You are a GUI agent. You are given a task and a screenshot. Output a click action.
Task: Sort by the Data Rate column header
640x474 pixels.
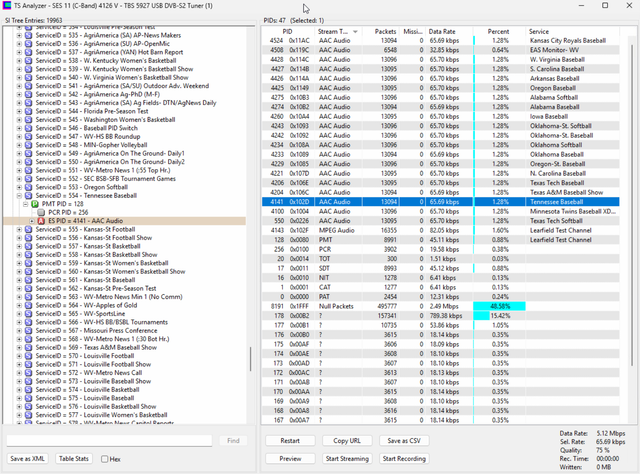[442, 31]
